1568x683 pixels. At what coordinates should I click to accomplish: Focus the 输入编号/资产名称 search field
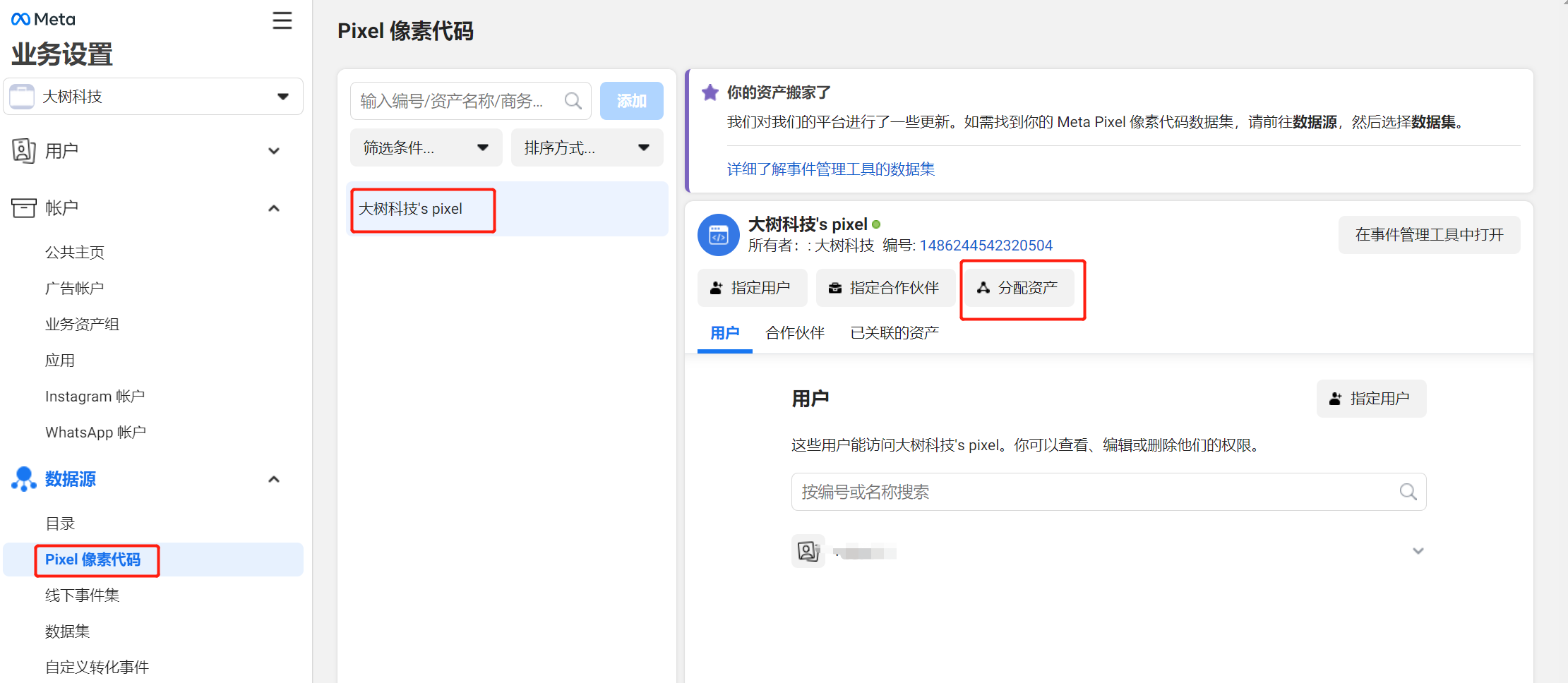click(x=471, y=101)
